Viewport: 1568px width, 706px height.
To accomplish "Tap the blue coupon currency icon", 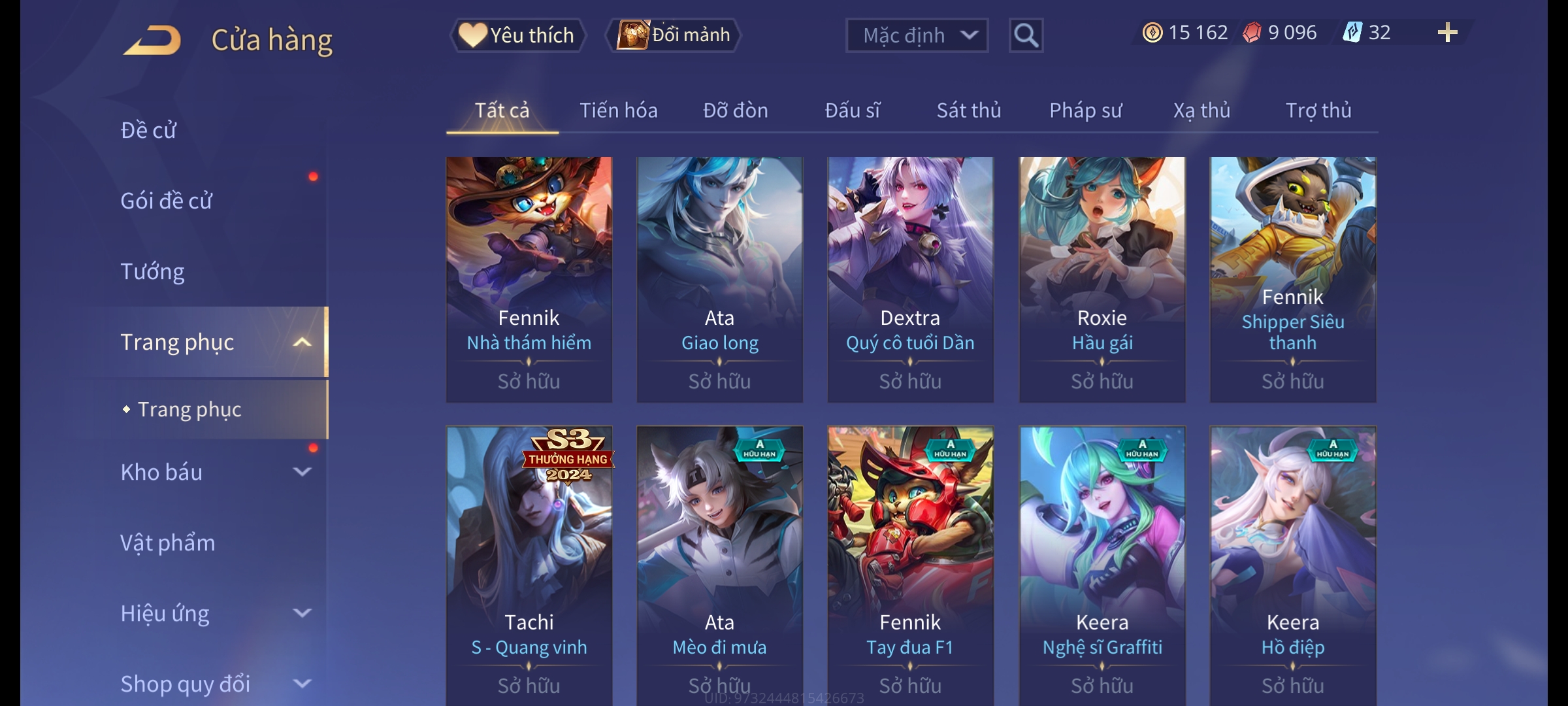I will 1352,33.
